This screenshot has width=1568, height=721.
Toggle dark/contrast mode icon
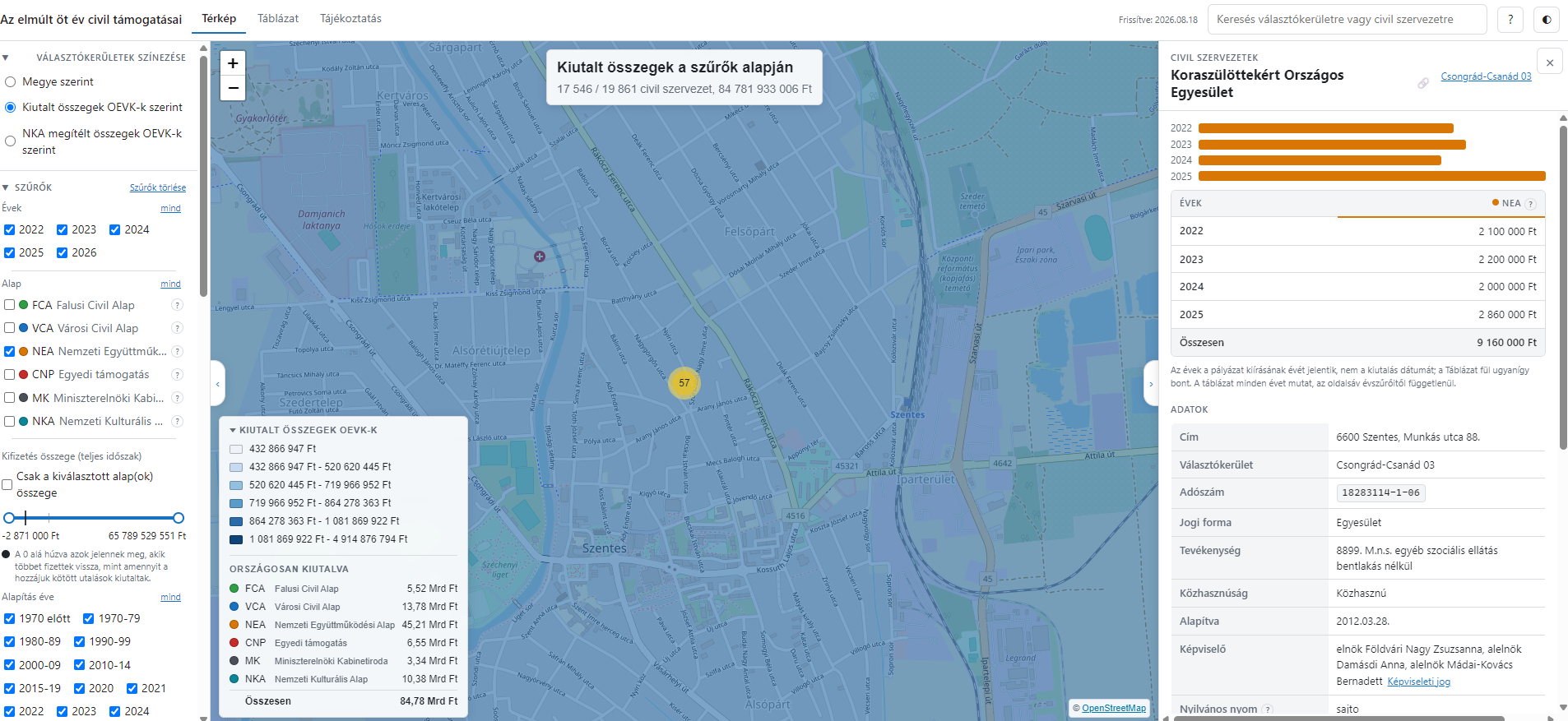pos(1547,20)
